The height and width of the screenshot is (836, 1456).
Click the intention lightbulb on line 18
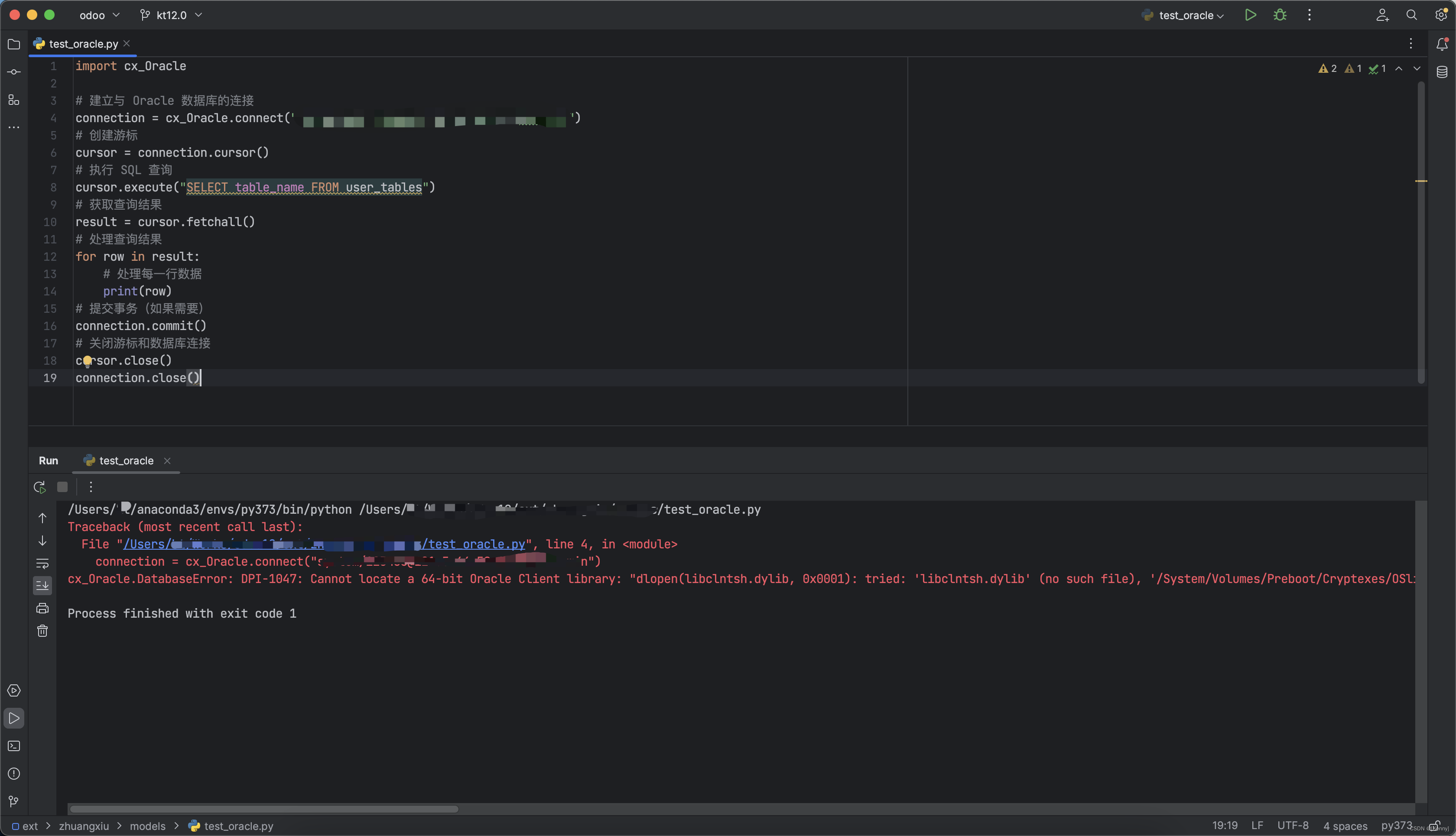(87, 360)
